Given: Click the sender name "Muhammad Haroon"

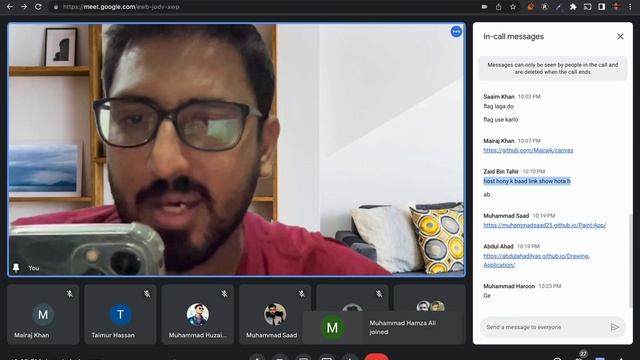Looking at the screenshot, I should pyautogui.click(x=509, y=286).
